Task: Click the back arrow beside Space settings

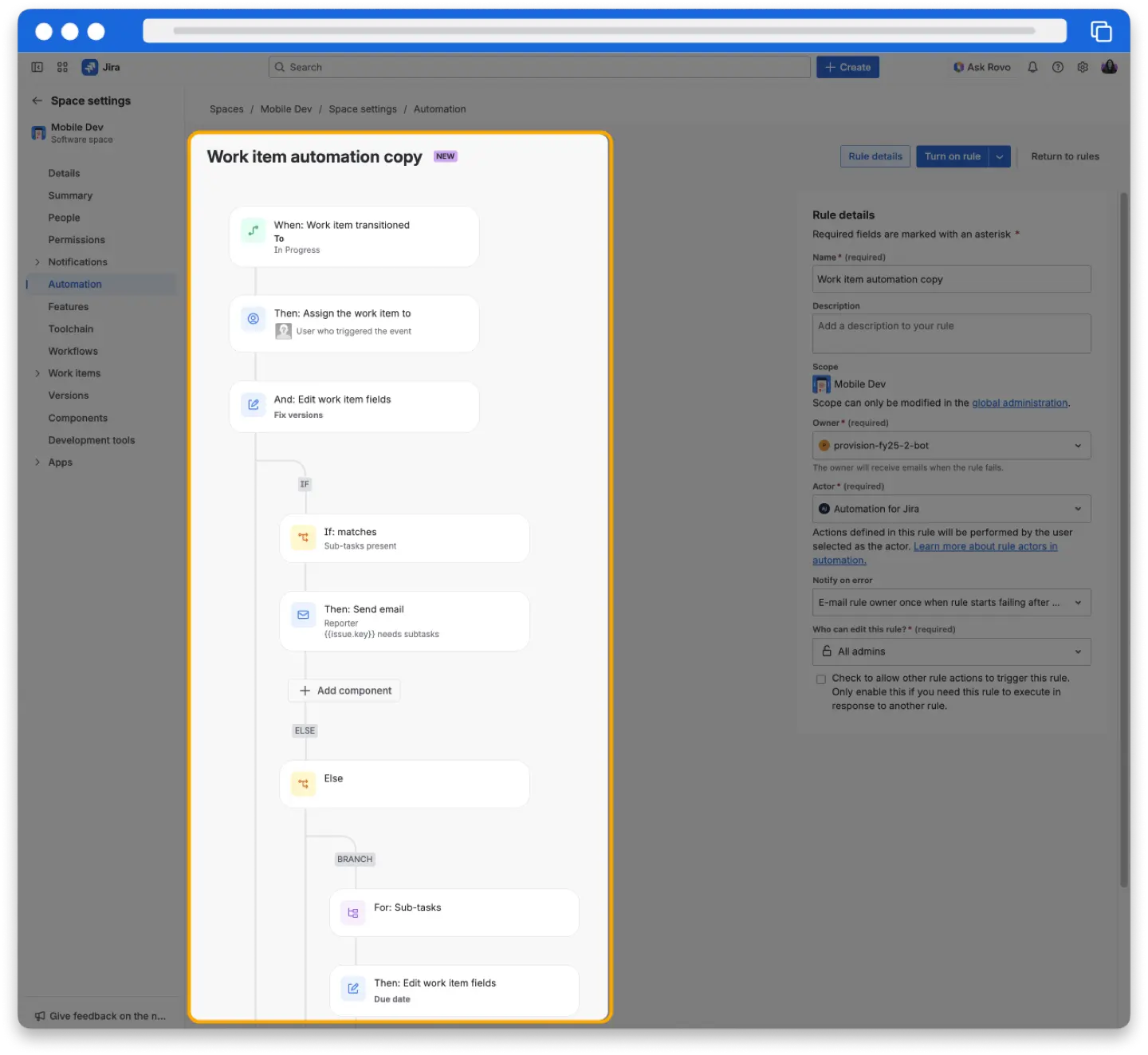Action: [37, 100]
